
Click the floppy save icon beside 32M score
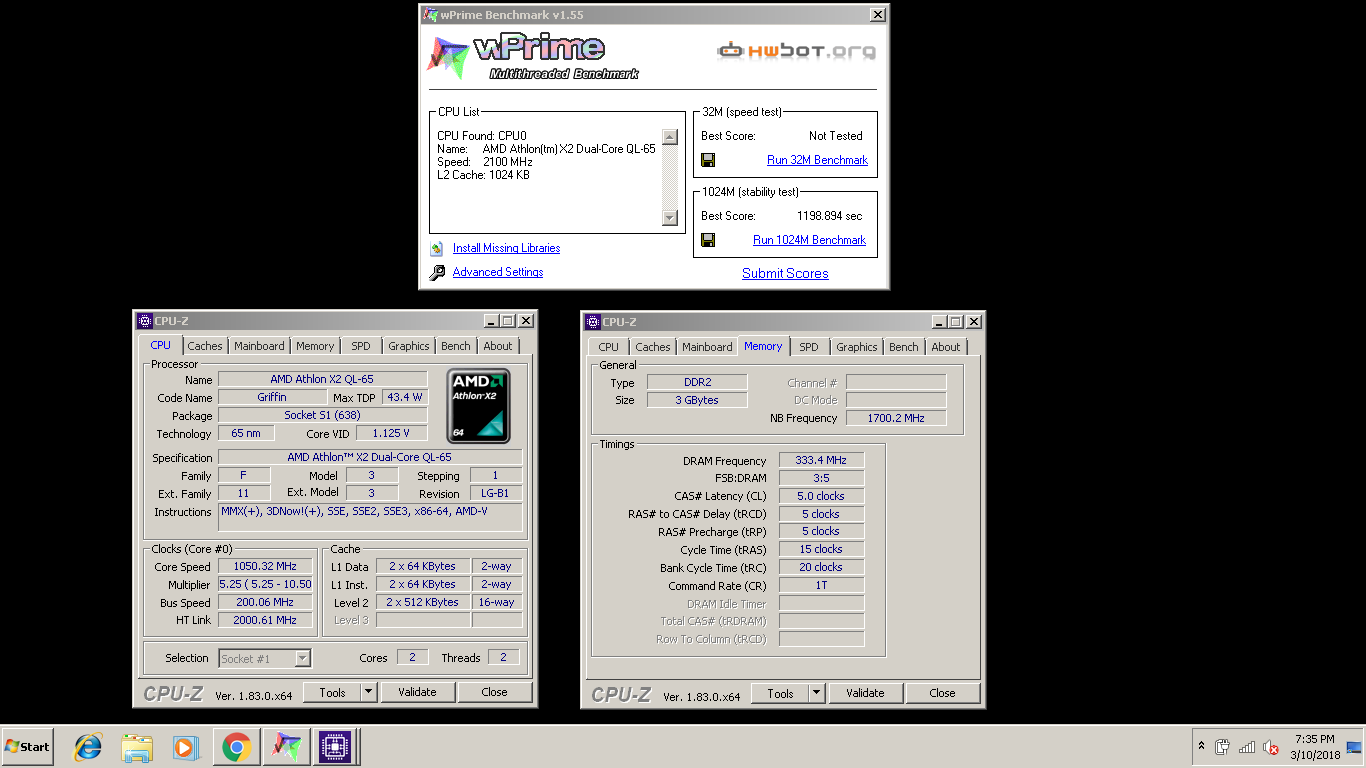coord(708,160)
